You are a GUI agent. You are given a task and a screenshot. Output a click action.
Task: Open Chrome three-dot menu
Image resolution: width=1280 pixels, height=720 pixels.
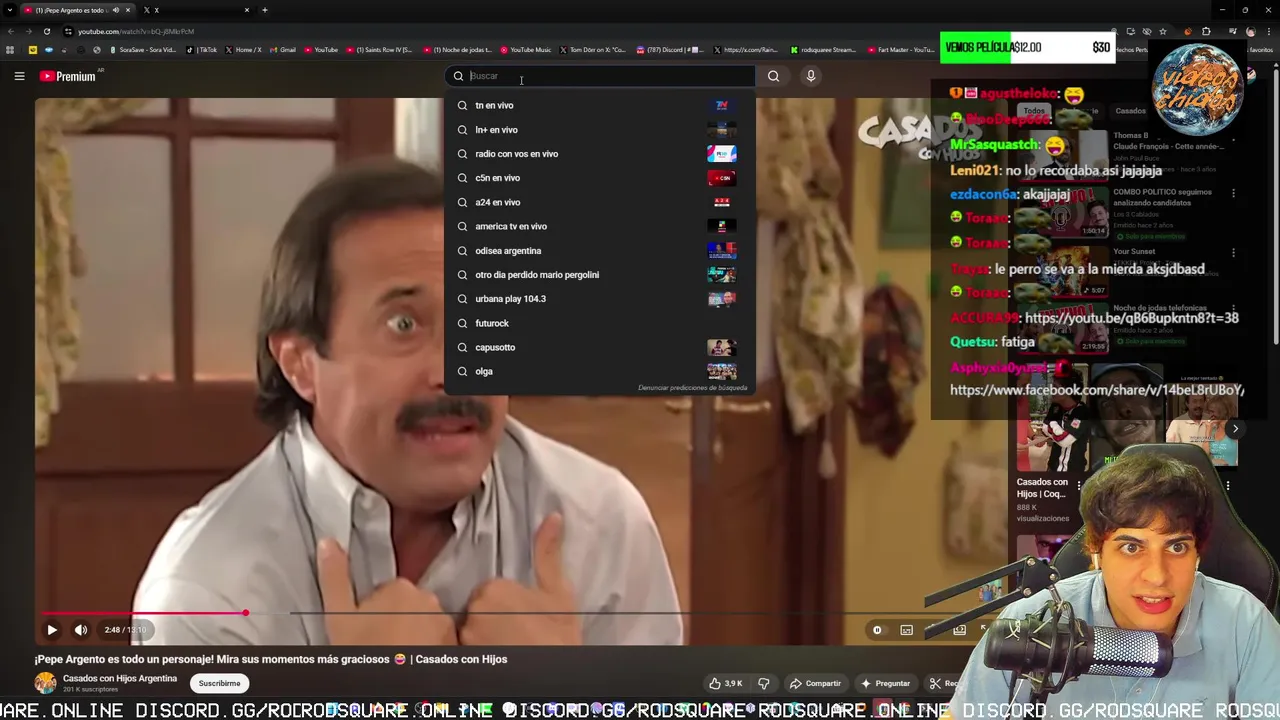point(1268,31)
